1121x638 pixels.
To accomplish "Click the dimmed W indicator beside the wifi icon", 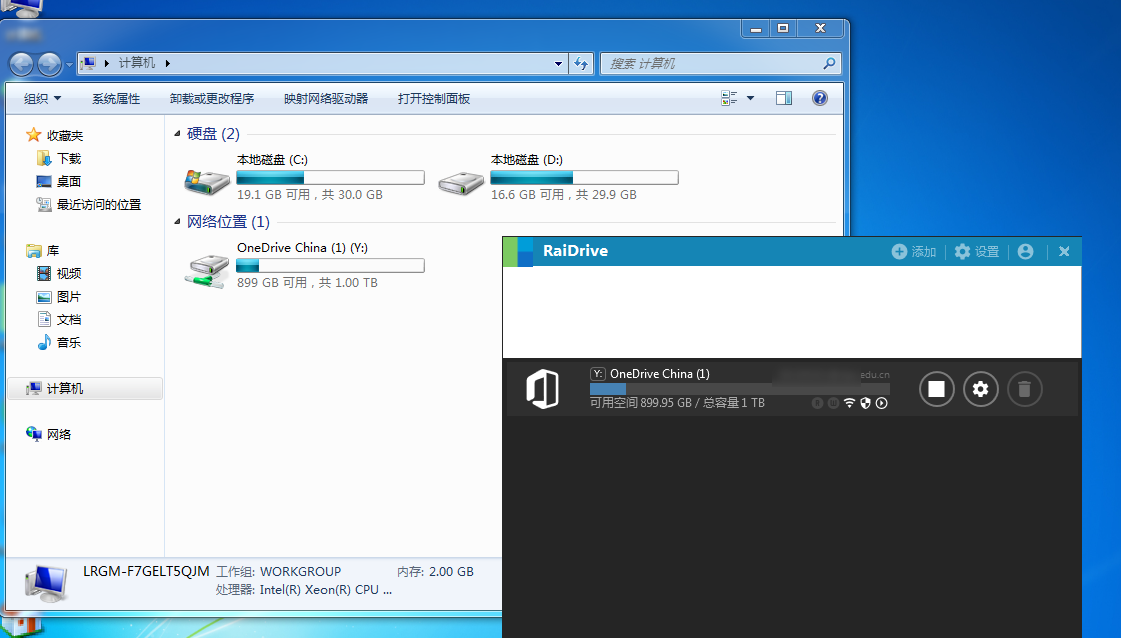I will pos(834,403).
